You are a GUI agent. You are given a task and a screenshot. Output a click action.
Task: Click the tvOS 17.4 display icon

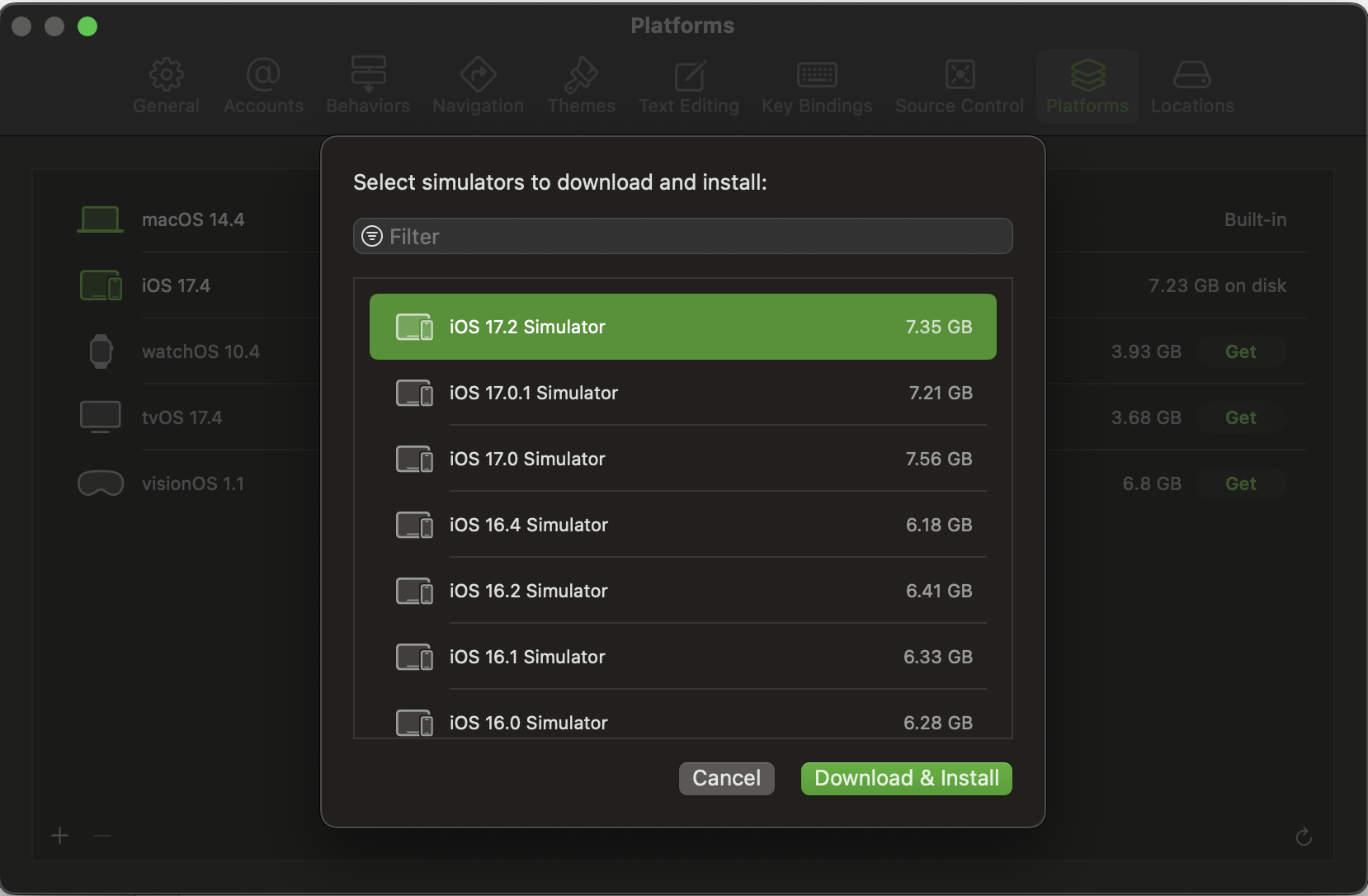click(101, 417)
